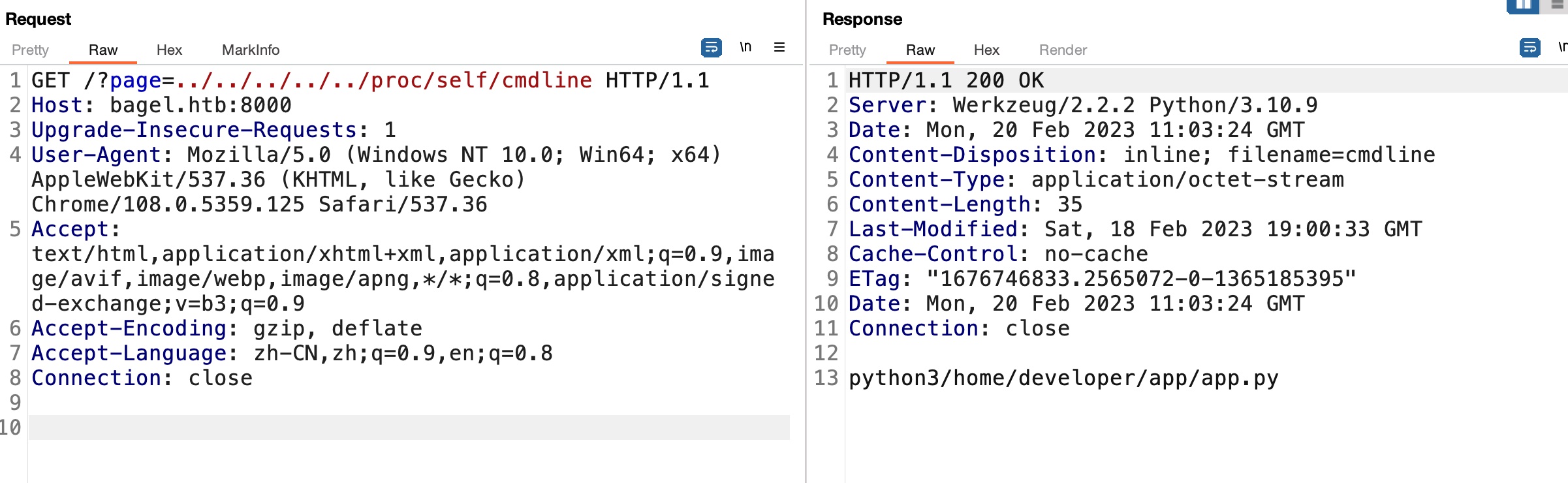Select Request Raw tab
The height and width of the screenshot is (483, 1568).
pos(103,50)
